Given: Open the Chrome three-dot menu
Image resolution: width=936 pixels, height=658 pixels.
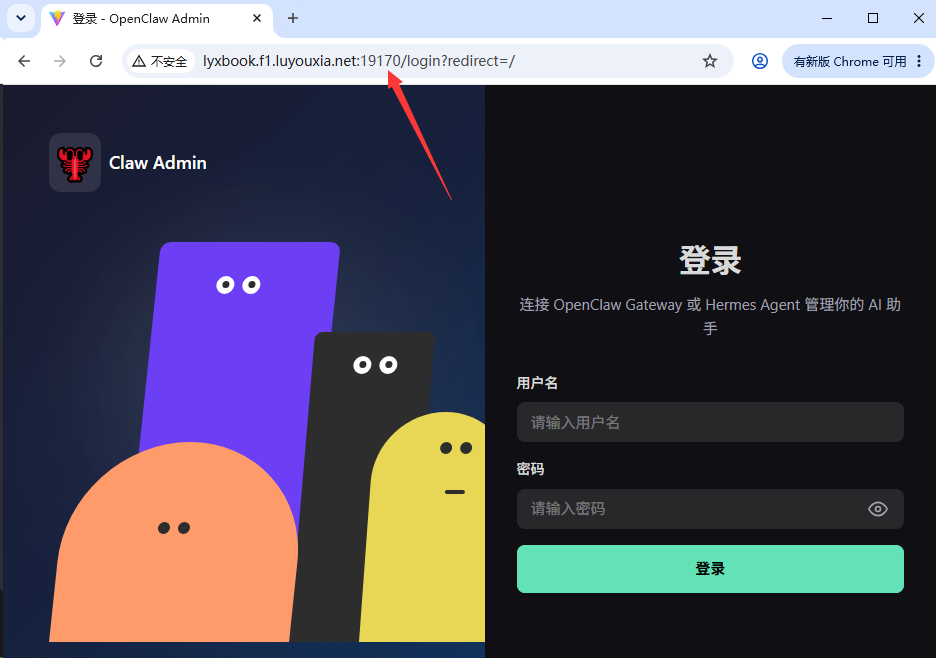Looking at the screenshot, I should point(919,61).
